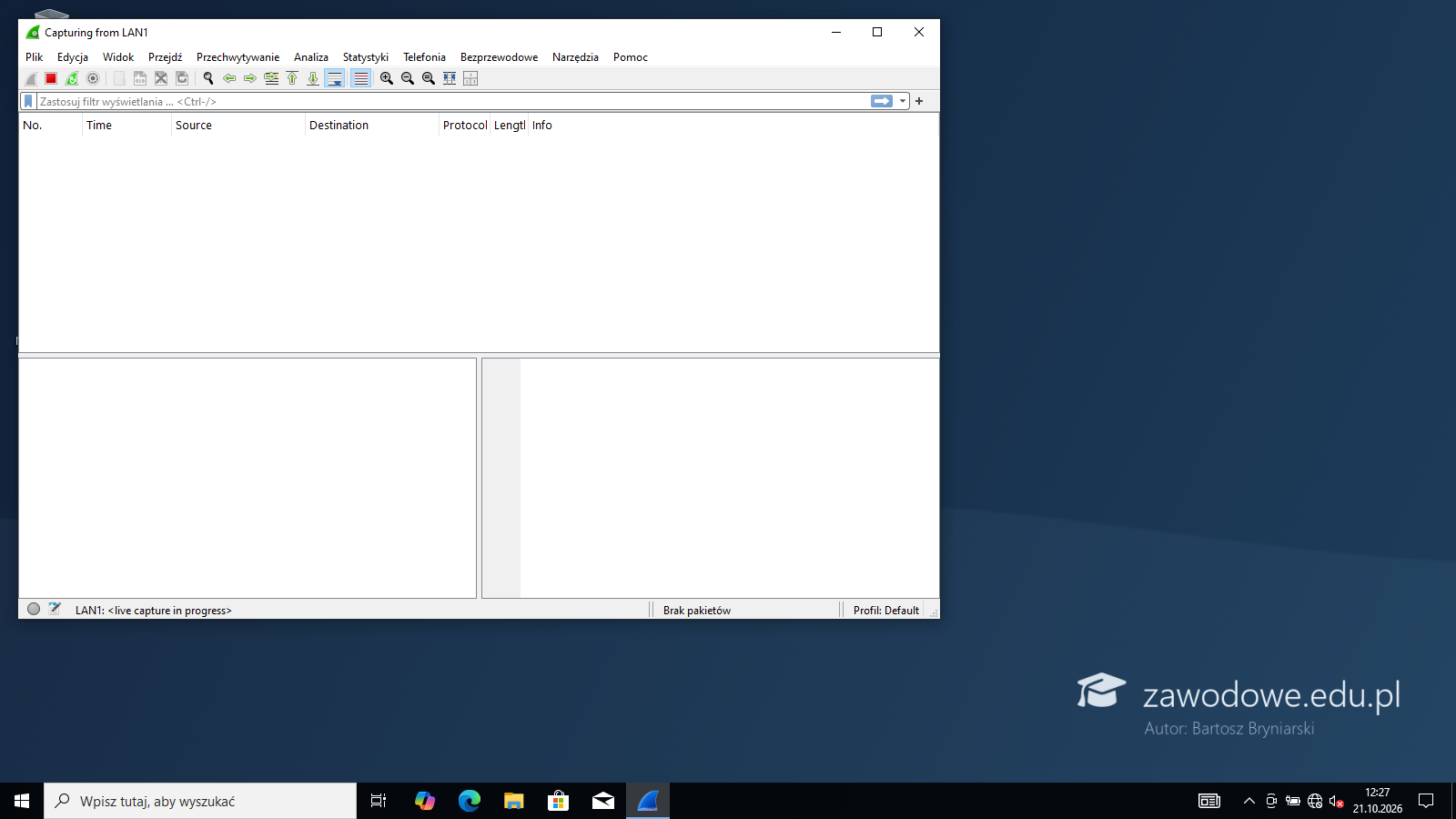
Task: Open the Narzędzia menu
Action: (575, 56)
